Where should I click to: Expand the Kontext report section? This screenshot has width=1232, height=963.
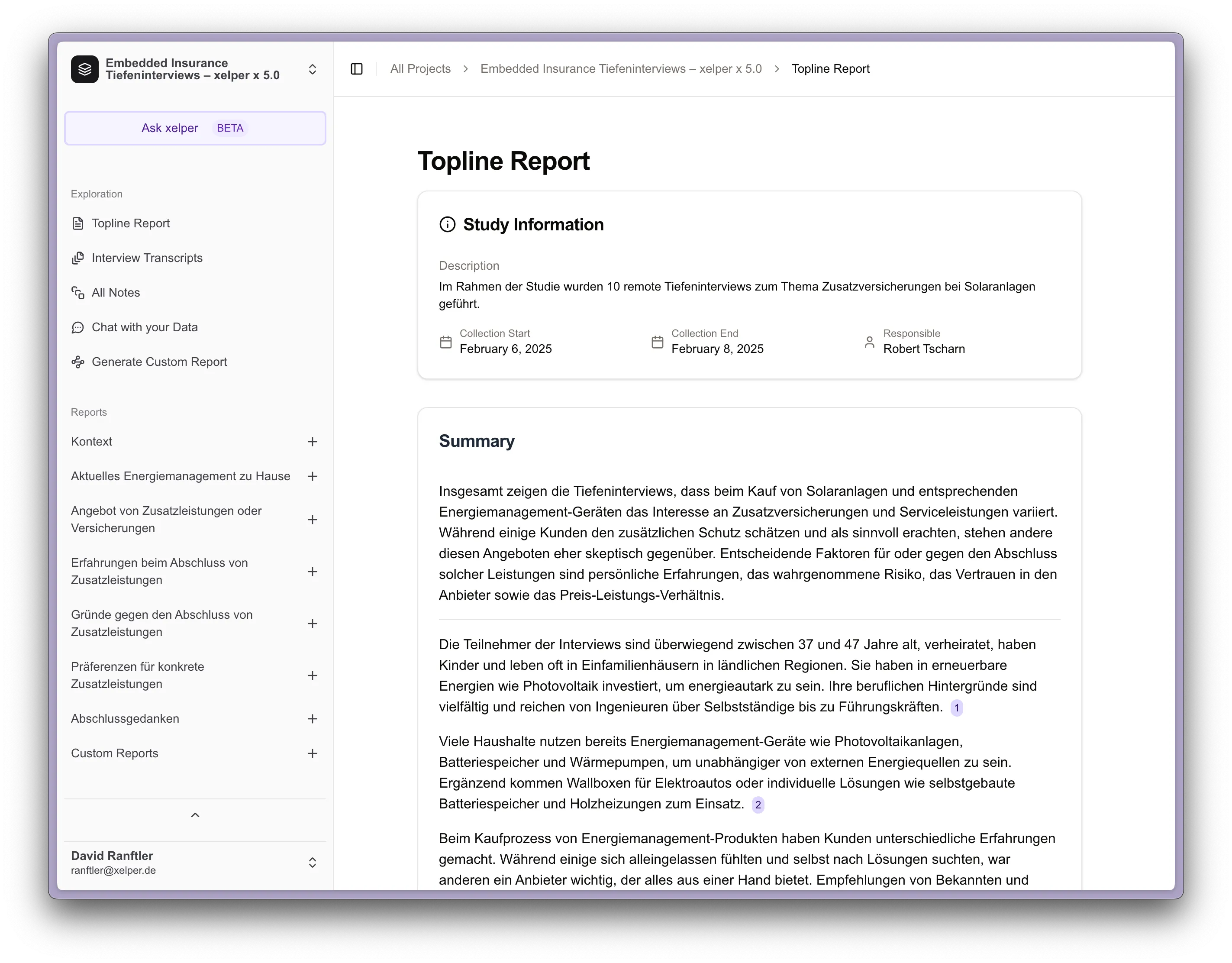tap(313, 442)
